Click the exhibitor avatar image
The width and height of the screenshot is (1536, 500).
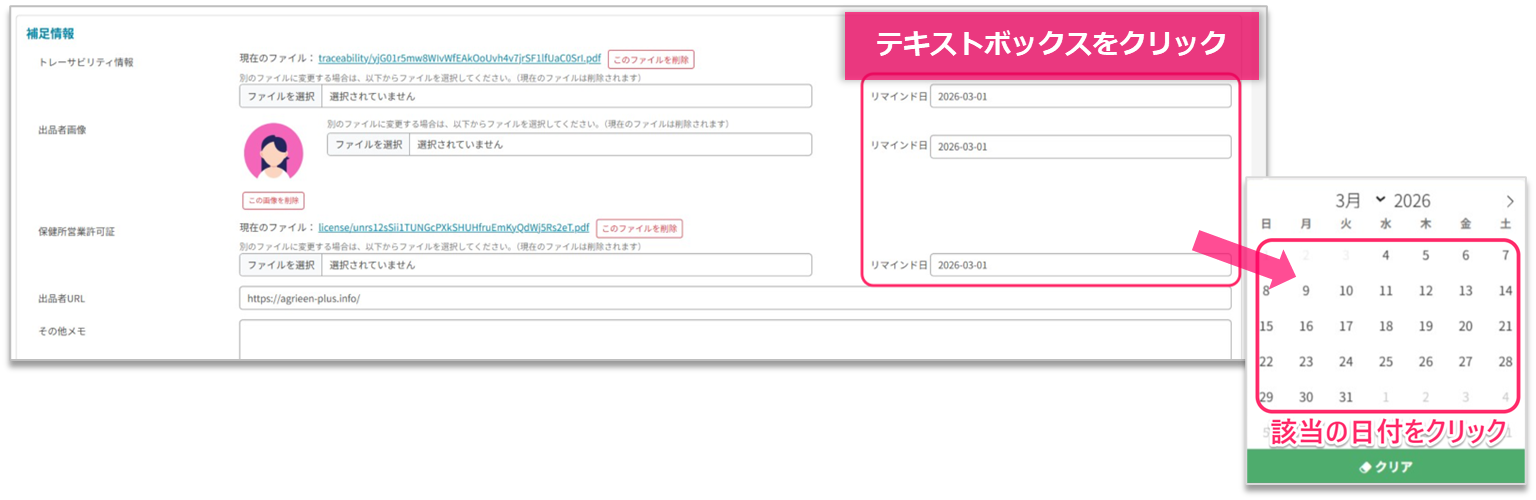273,152
